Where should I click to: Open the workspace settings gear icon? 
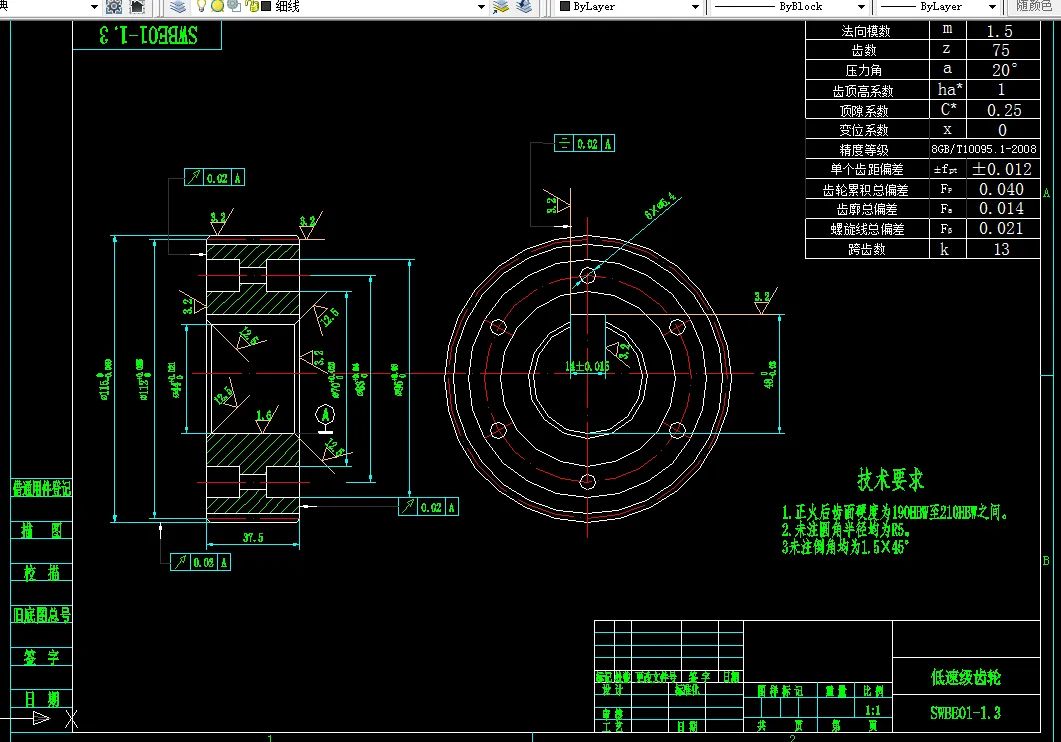pyautogui.click(x=114, y=7)
